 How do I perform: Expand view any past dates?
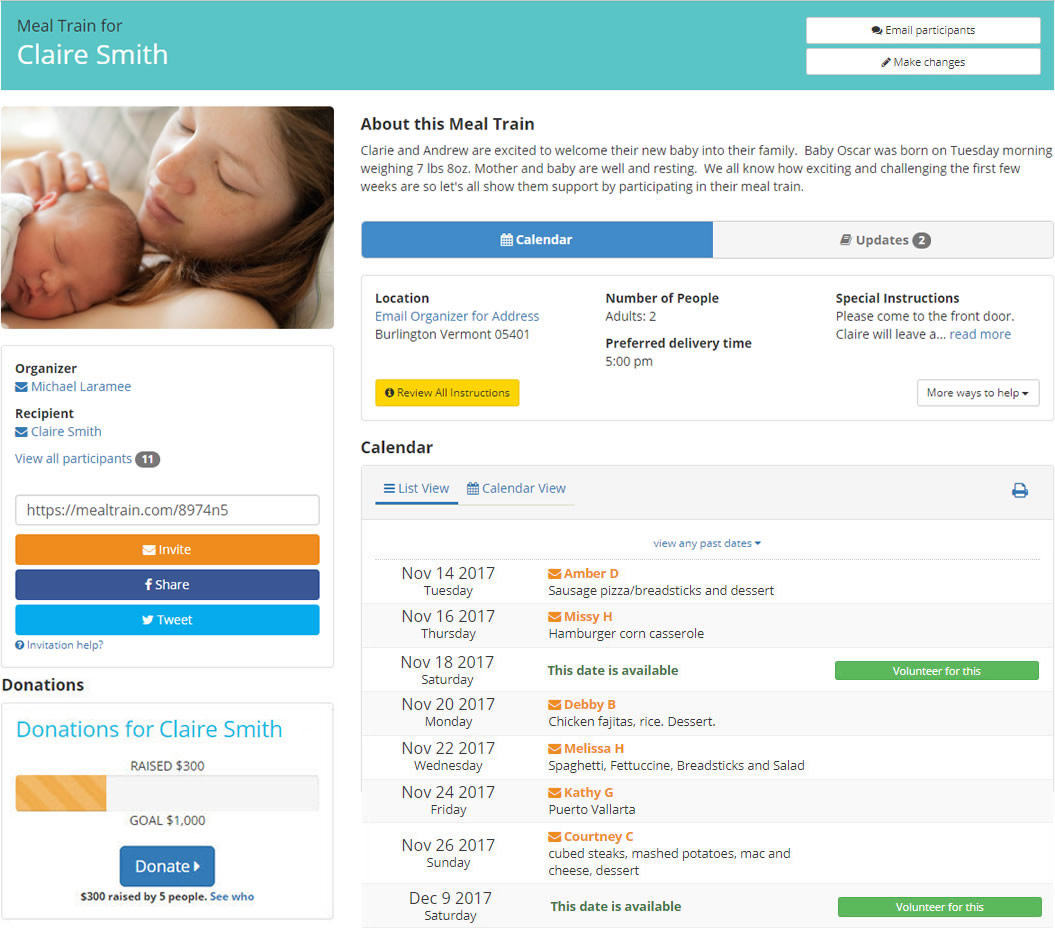(x=706, y=544)
